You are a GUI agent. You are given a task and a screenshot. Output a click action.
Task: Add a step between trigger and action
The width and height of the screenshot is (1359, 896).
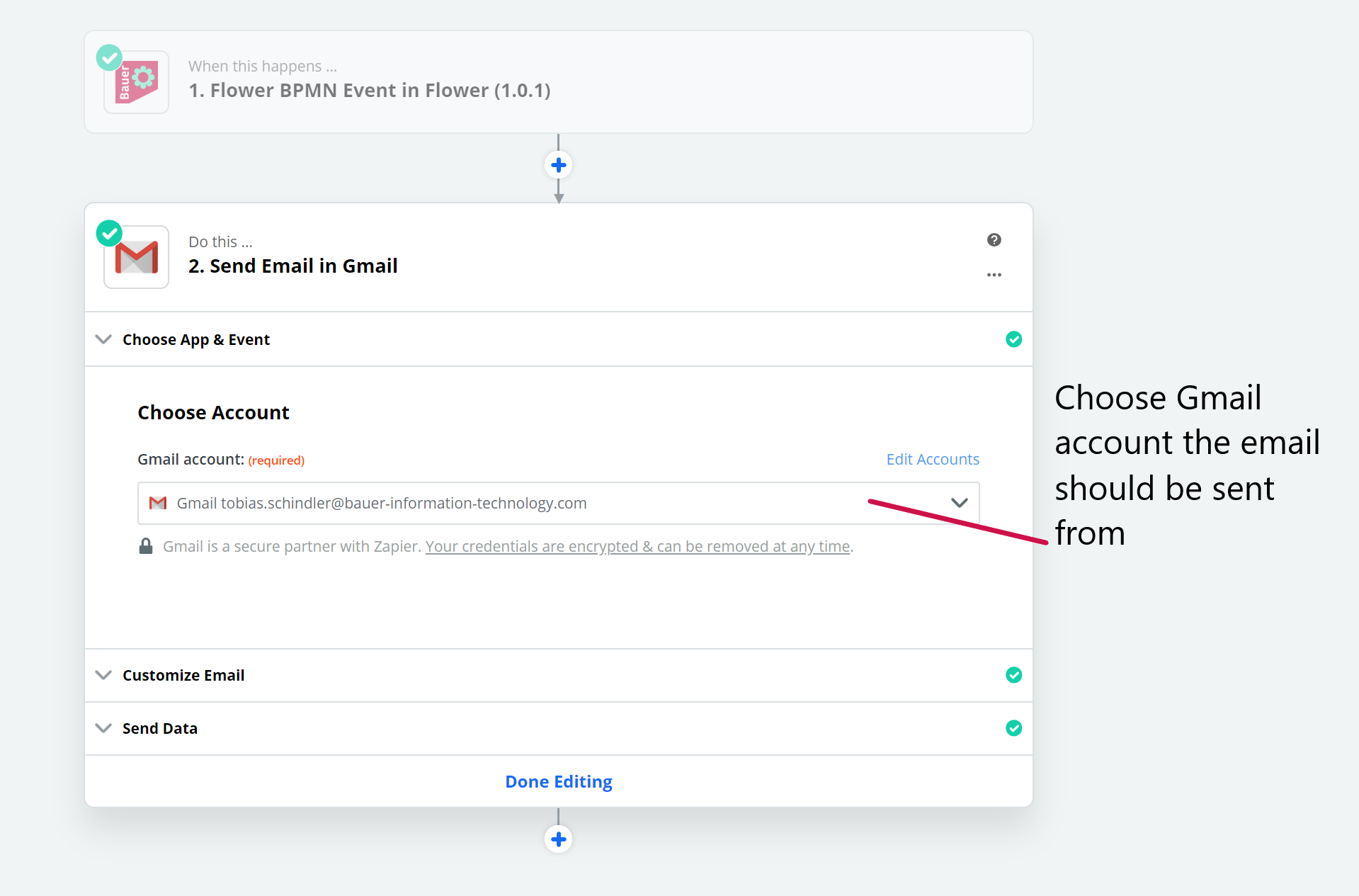pos(558,165)
